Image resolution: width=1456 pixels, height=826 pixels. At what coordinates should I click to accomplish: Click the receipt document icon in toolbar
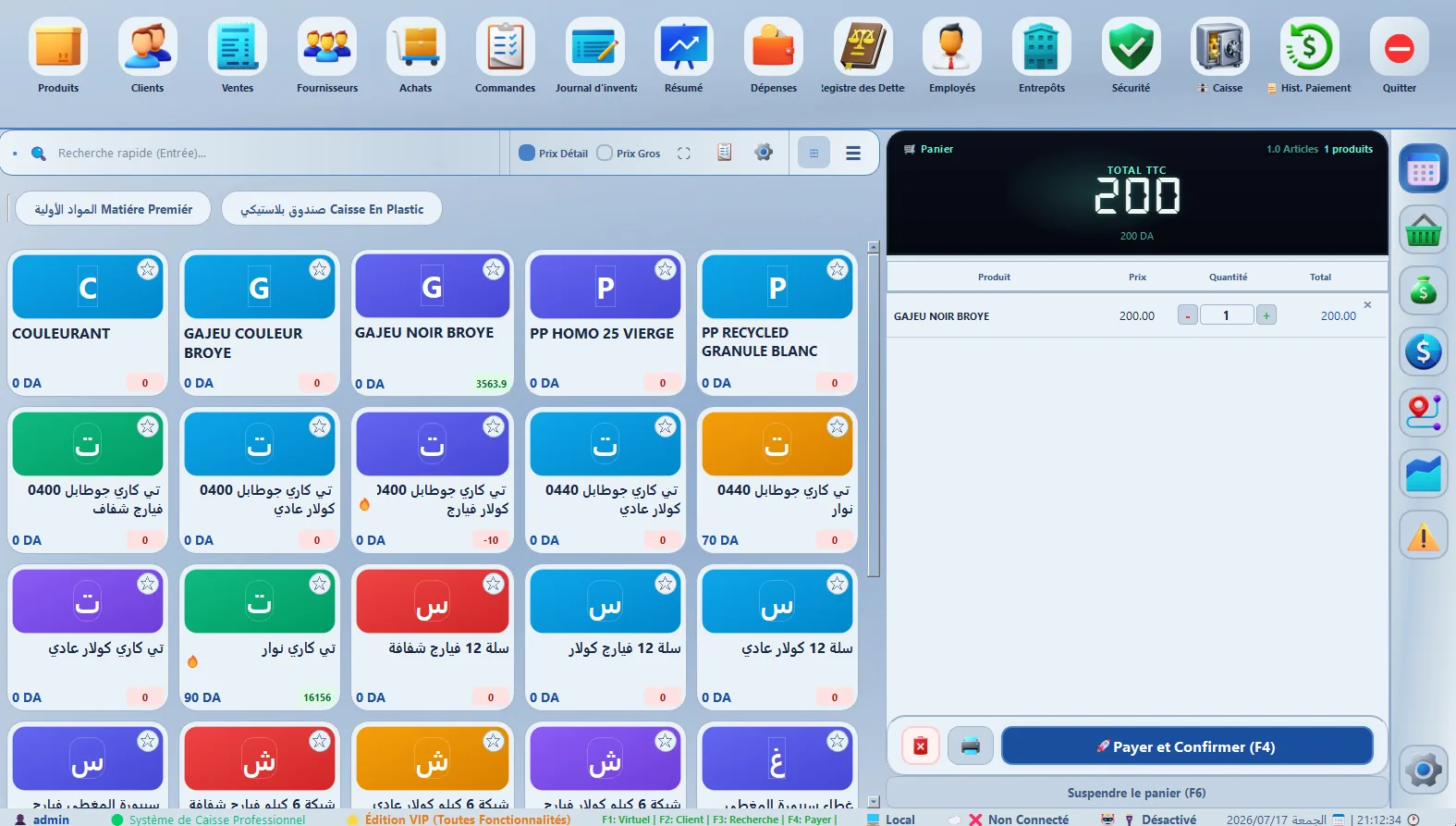pyautogui.click(x=725, y=153)
